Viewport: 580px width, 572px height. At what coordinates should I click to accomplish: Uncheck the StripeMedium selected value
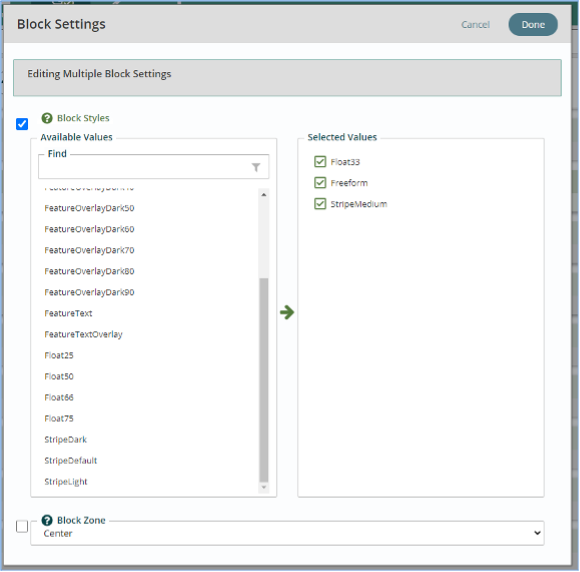(x=320, y=204)
